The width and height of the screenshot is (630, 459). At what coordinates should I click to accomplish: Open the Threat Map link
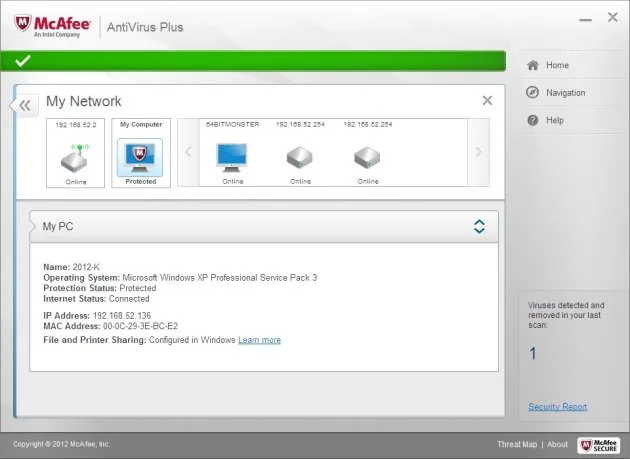click(517, 444)
